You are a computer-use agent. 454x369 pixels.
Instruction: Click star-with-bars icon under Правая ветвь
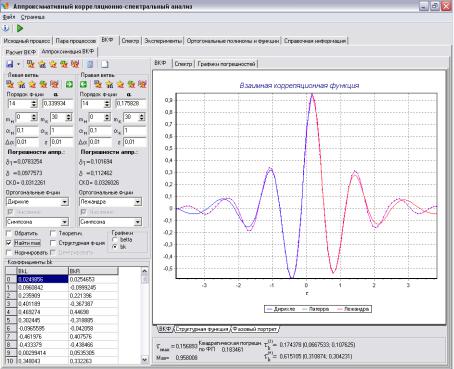pos(109,84)
